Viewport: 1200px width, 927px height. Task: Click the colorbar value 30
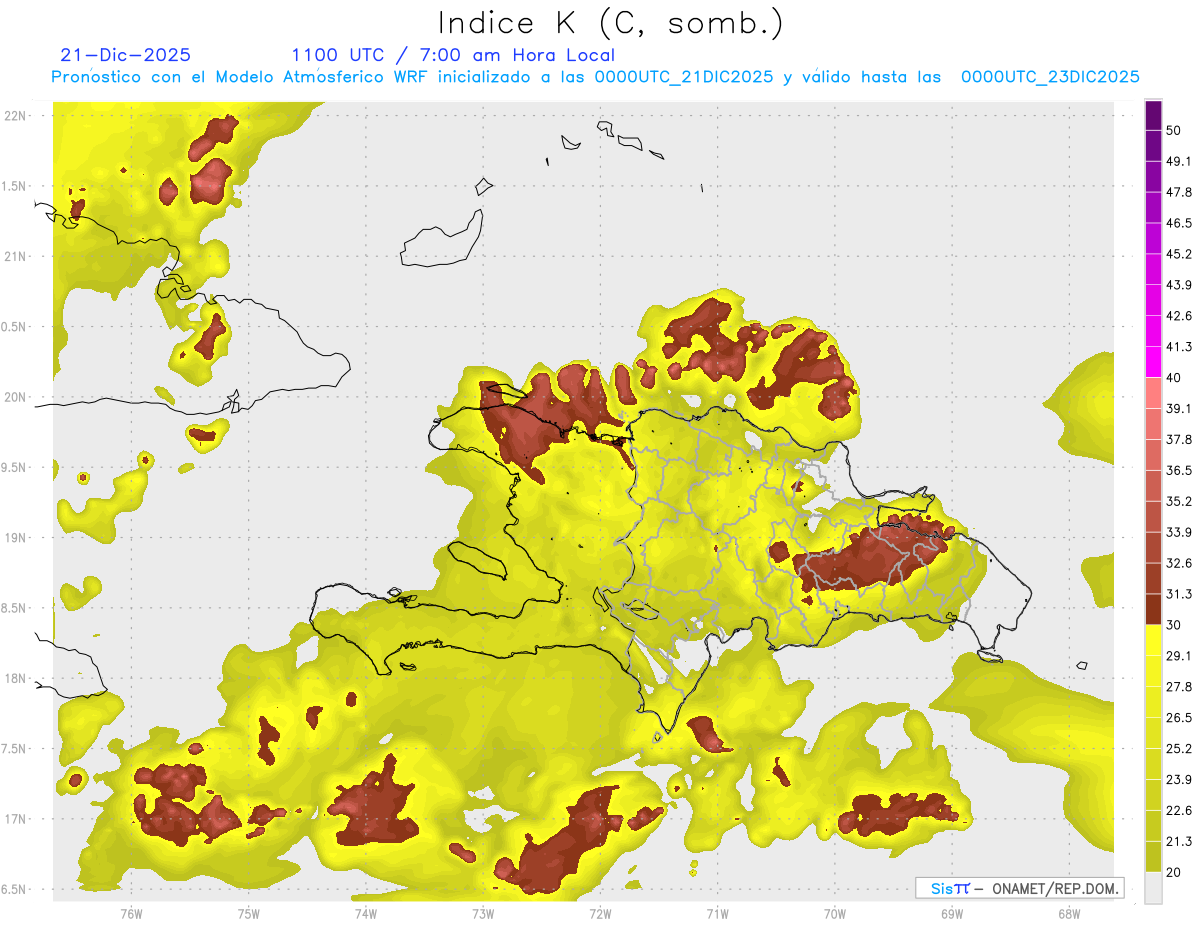coord(1174,624)
